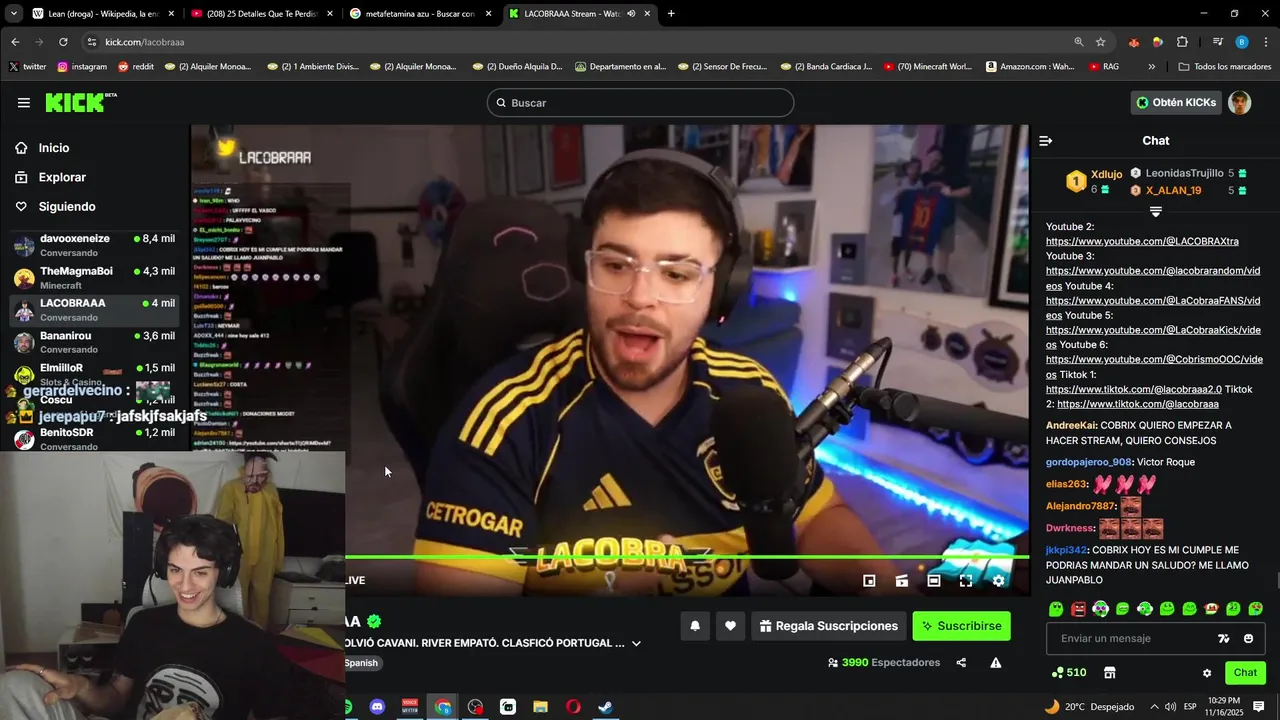
Task: Click the chat message input field
Action: [x=1130, y=638]
